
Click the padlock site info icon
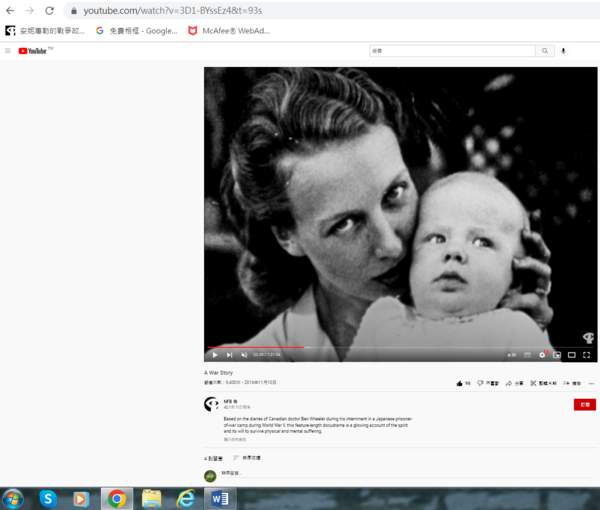coord(74,11)
